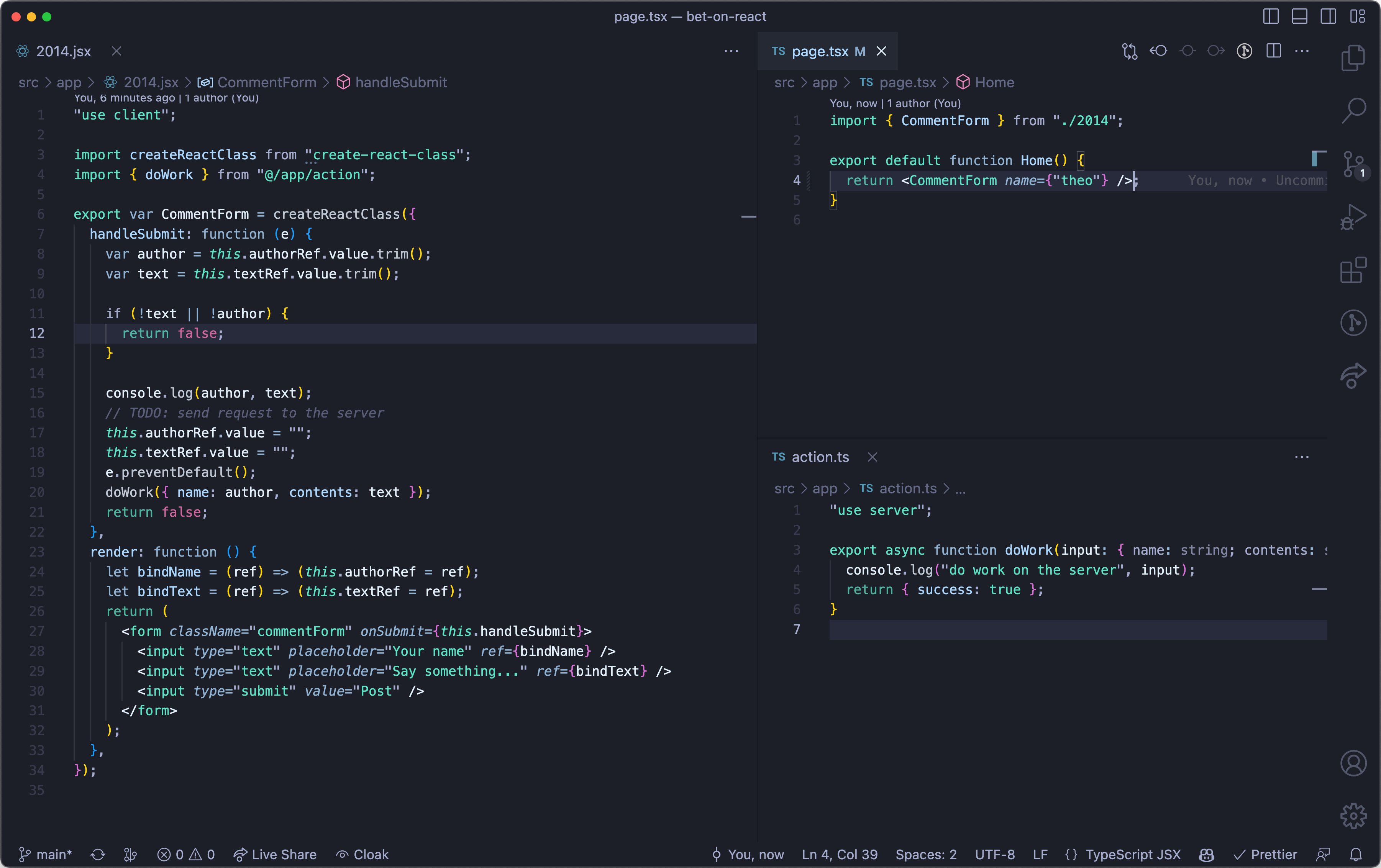Click next change circle-arrow icon in toolbar
This screenshot has width=1381, height=868.
tap(1216, 51)
